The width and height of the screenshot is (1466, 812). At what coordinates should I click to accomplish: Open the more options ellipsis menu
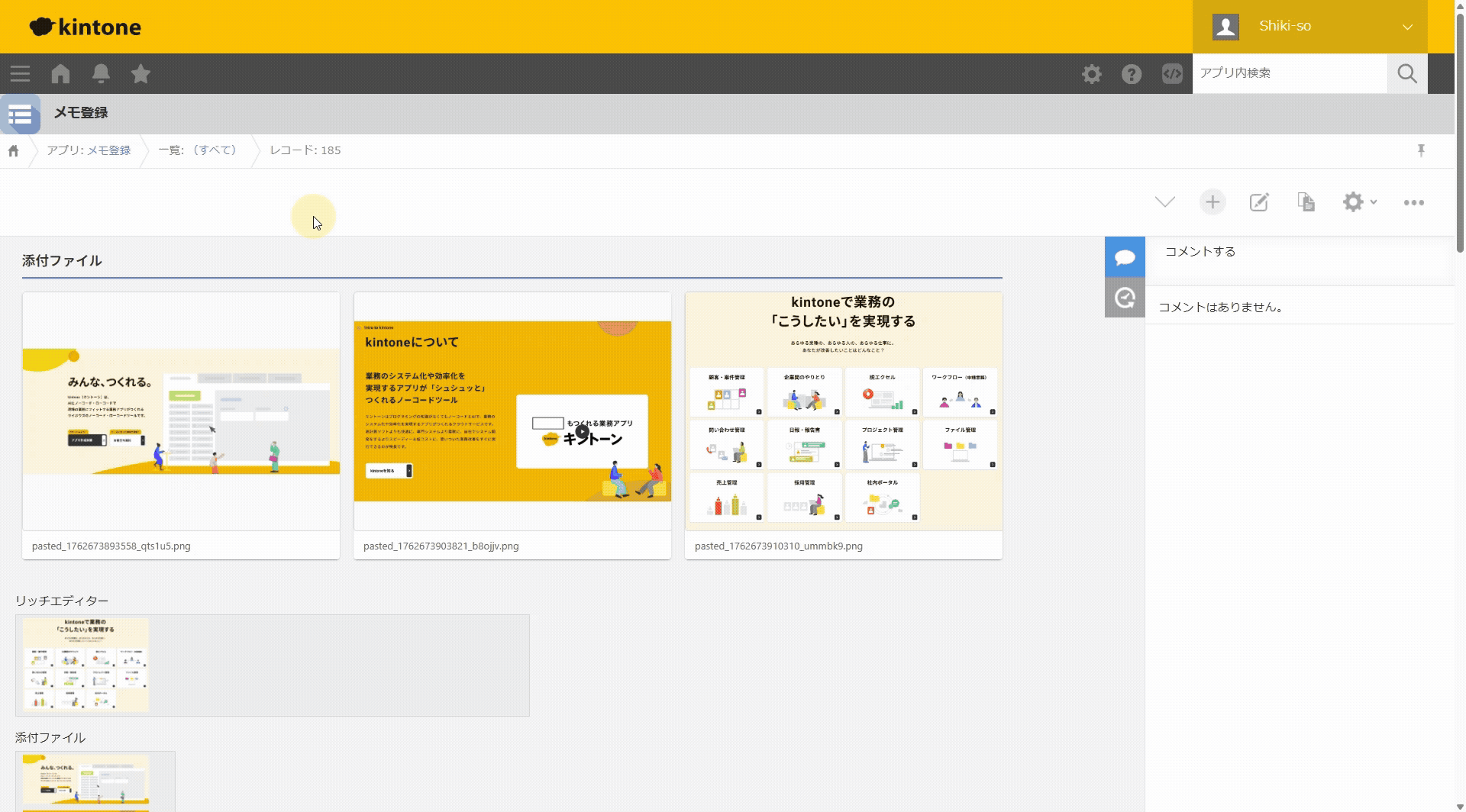[x=1413, y=202]
